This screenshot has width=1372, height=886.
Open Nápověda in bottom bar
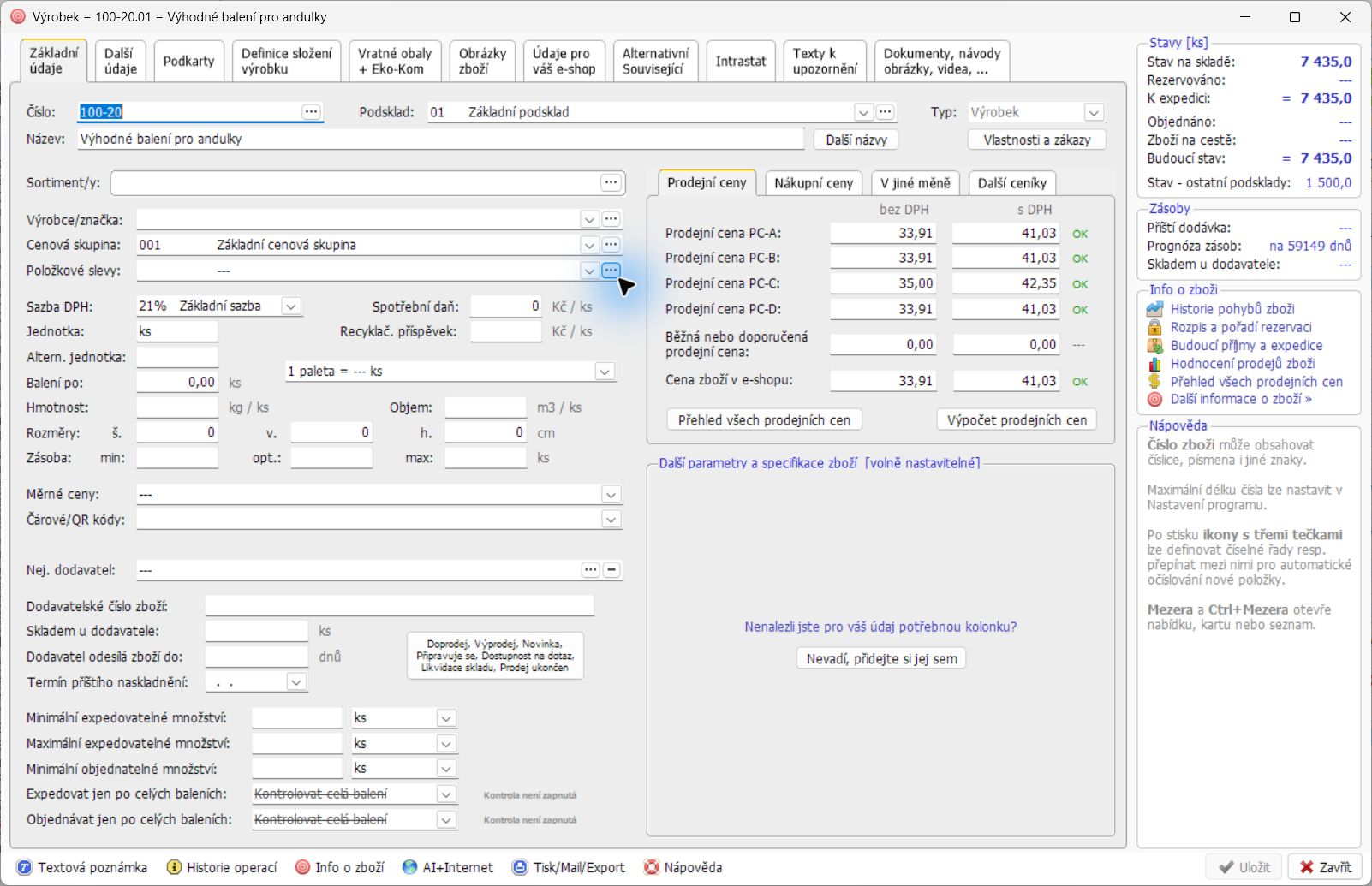(683, 867)
